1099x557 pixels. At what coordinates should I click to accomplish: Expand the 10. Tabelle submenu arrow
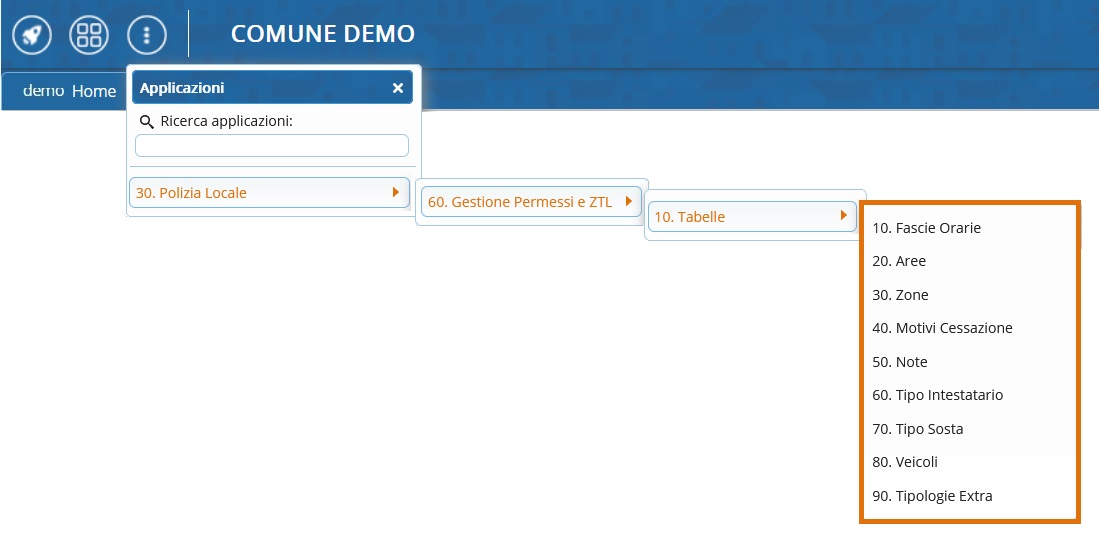pos(844,215)
